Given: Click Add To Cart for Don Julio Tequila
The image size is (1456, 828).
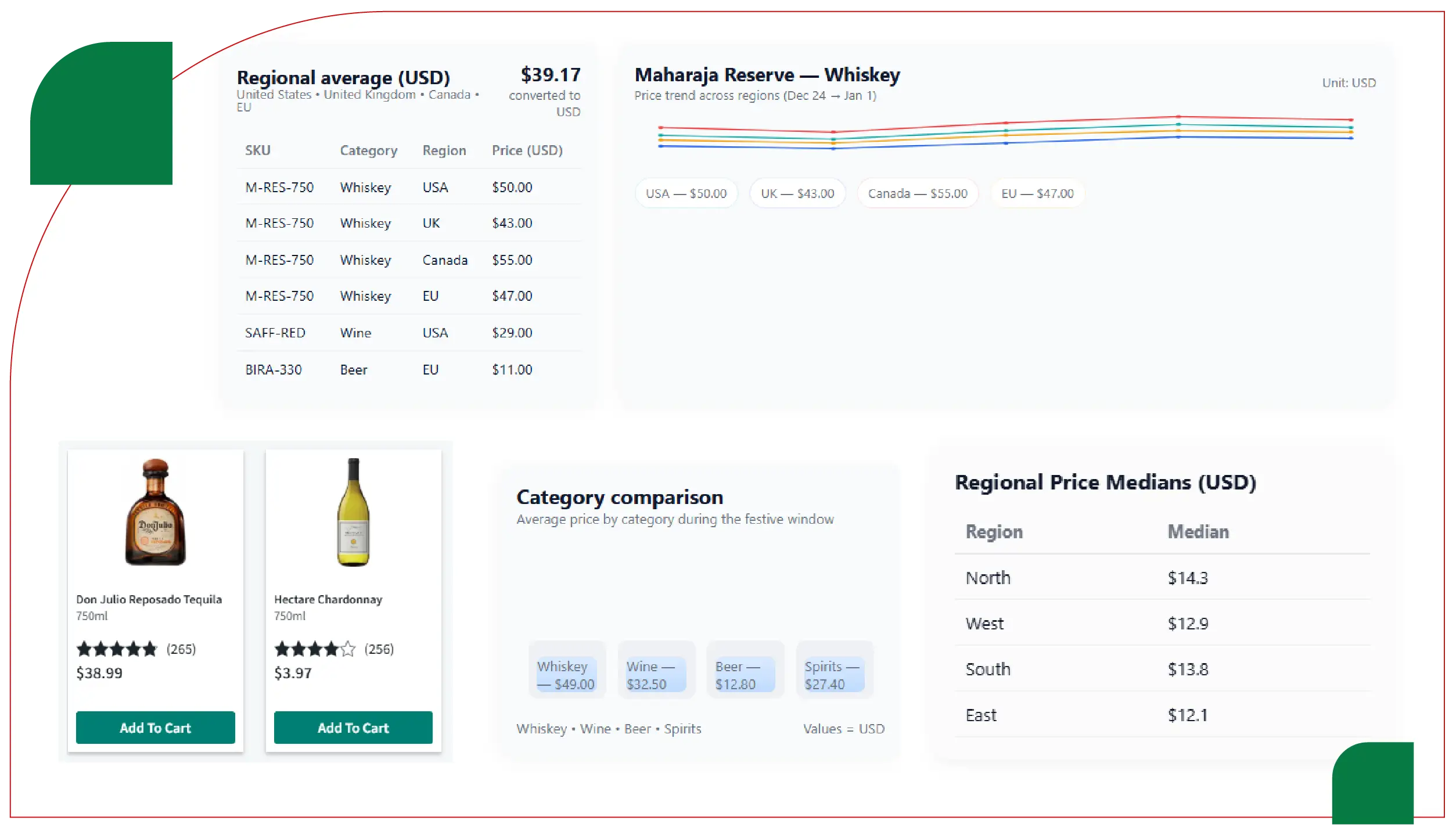Looking at the screenshot, I should 155,727.
